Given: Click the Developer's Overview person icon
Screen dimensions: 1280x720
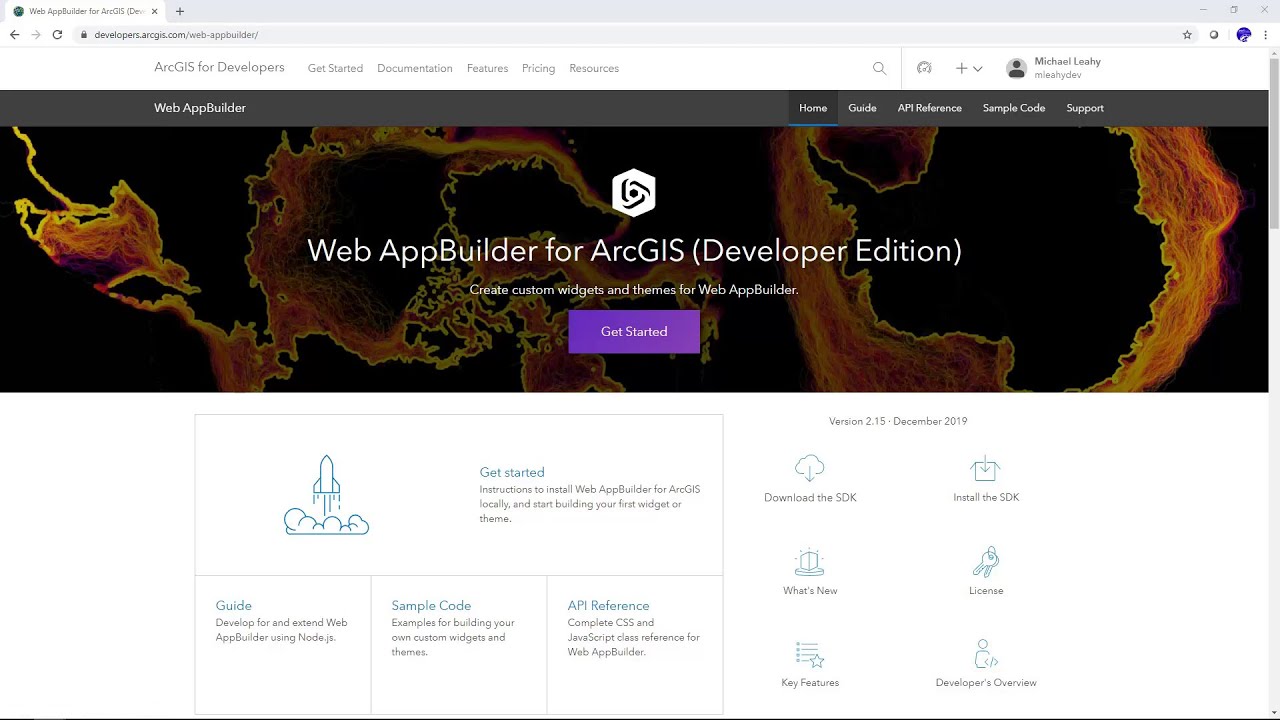Looking at the screenshot, I should 985,654.
